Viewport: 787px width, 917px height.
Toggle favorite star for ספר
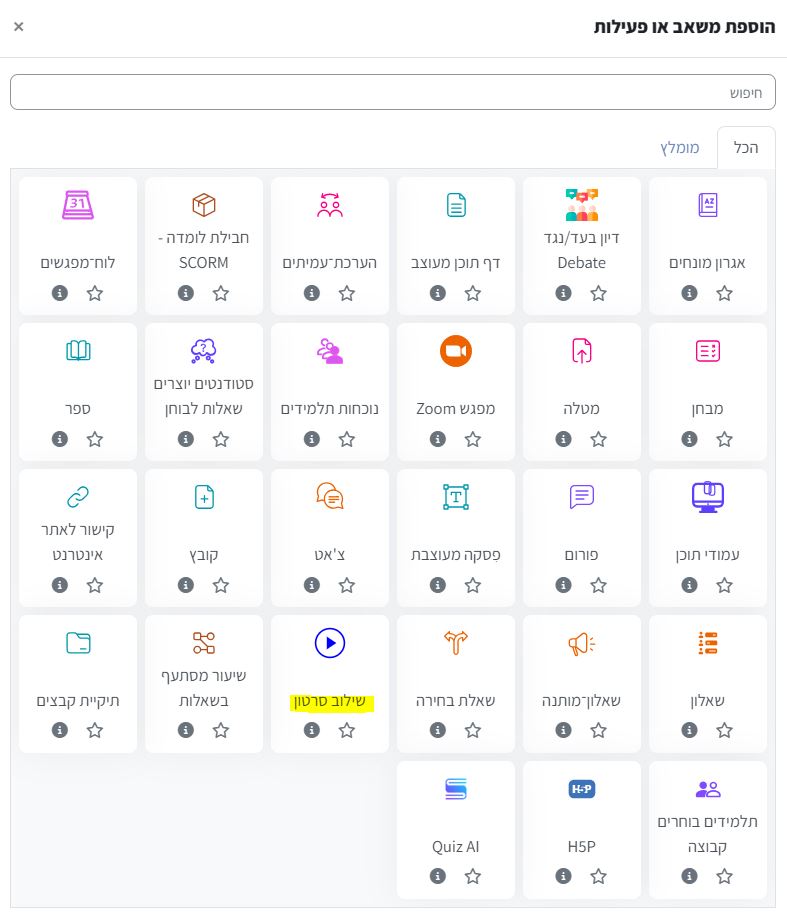95,439
